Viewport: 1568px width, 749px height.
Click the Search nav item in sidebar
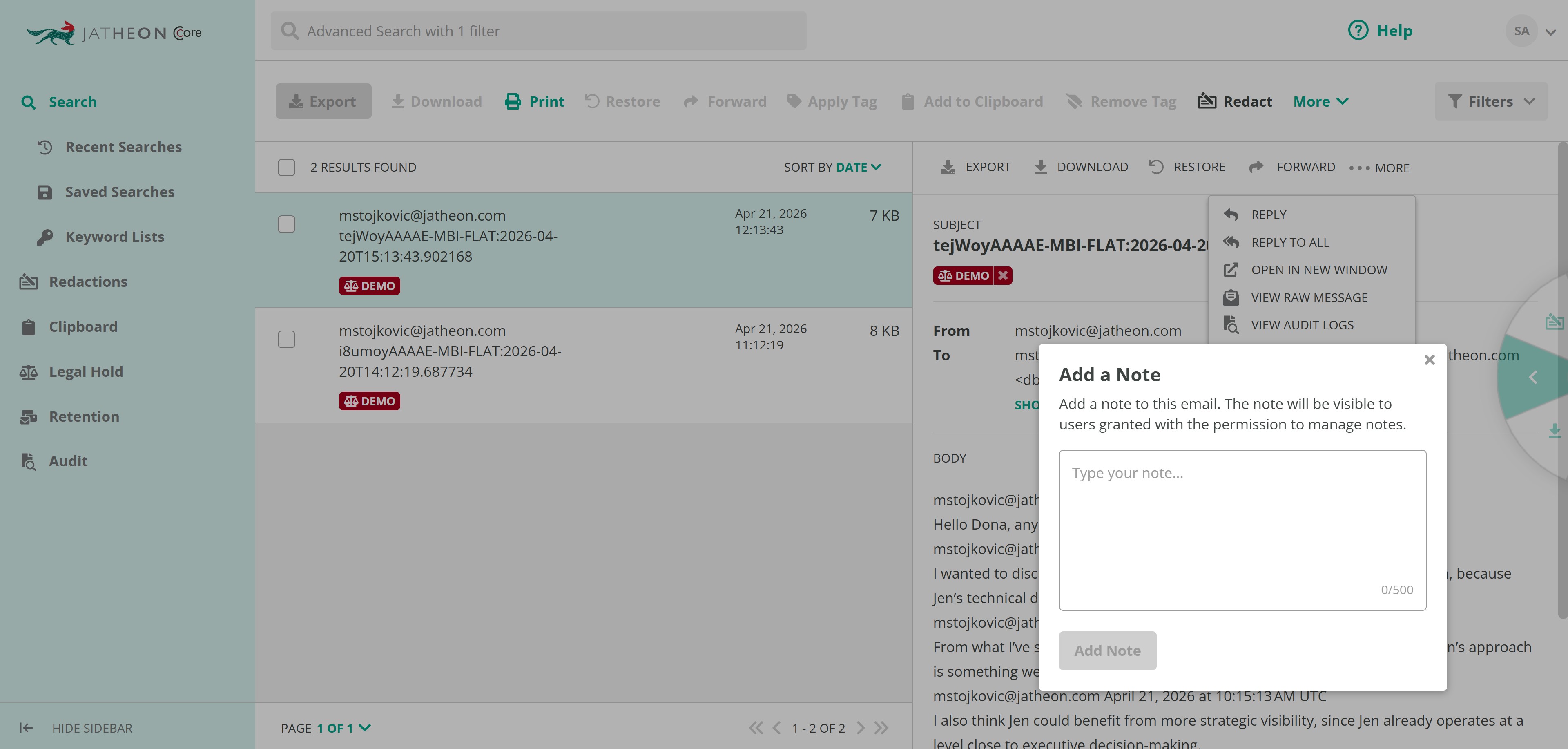click(59, 102)
